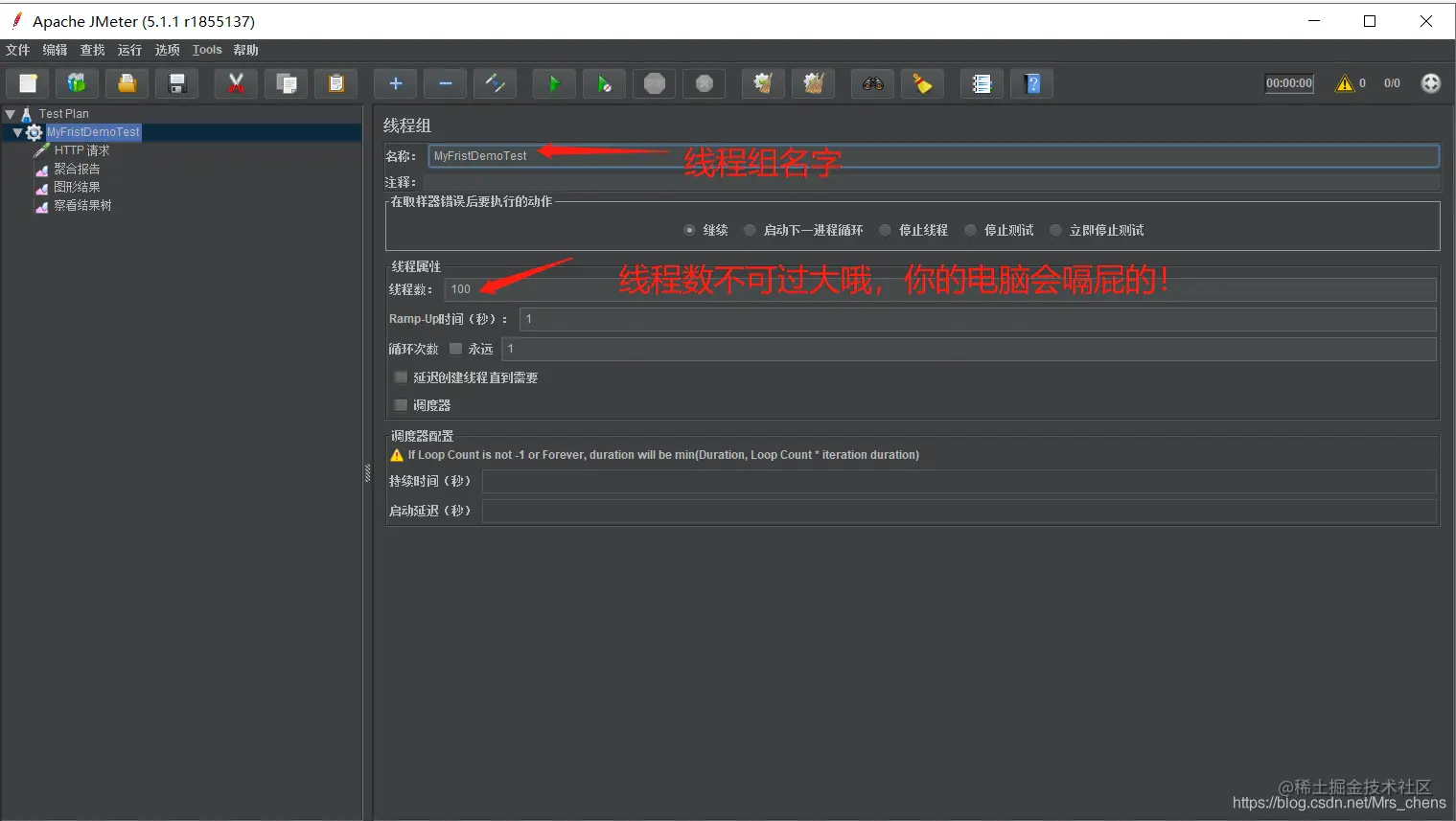Click the 持续时间（秒） field

coord(959,481)
